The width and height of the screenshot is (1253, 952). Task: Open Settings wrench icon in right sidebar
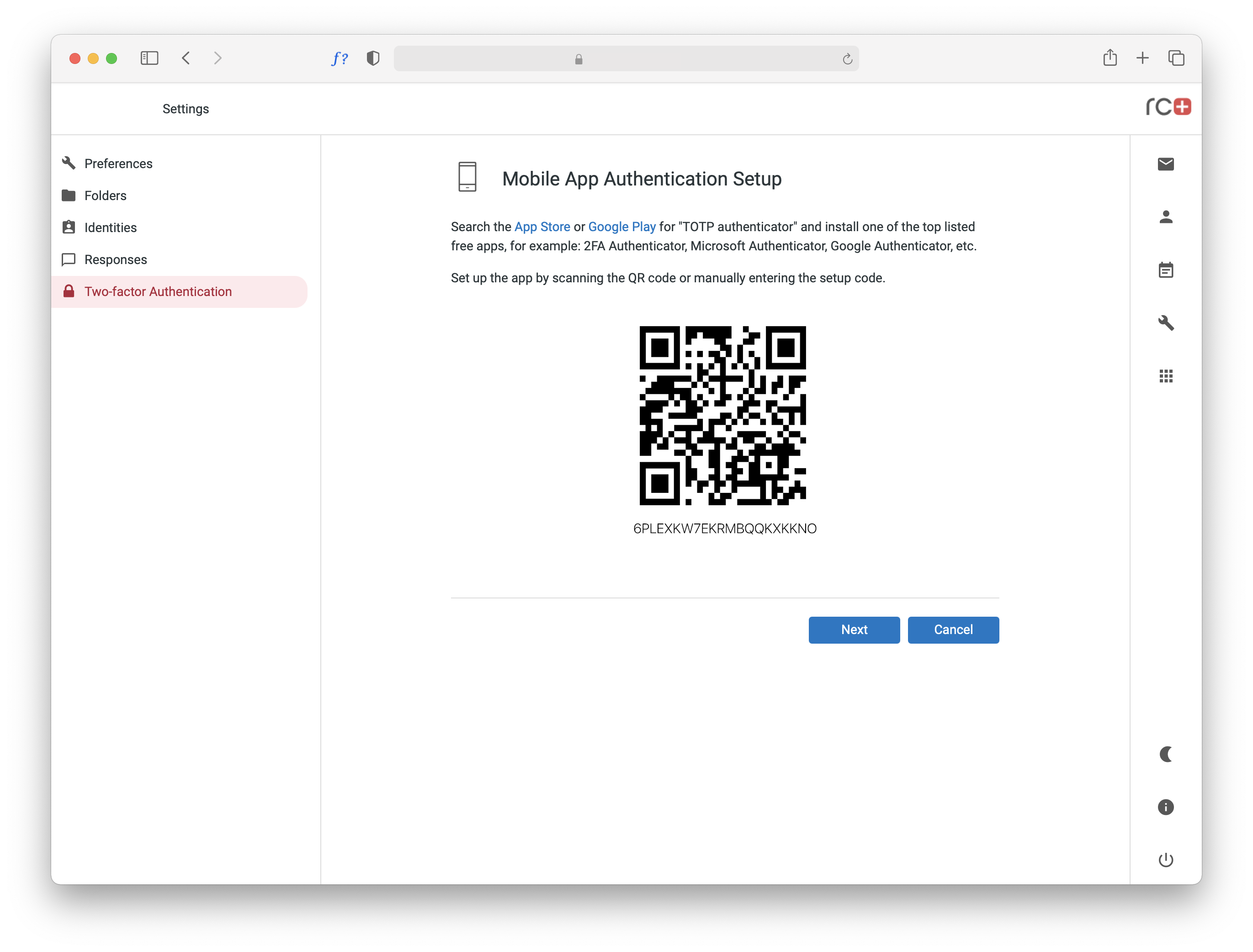point(1165,323)
